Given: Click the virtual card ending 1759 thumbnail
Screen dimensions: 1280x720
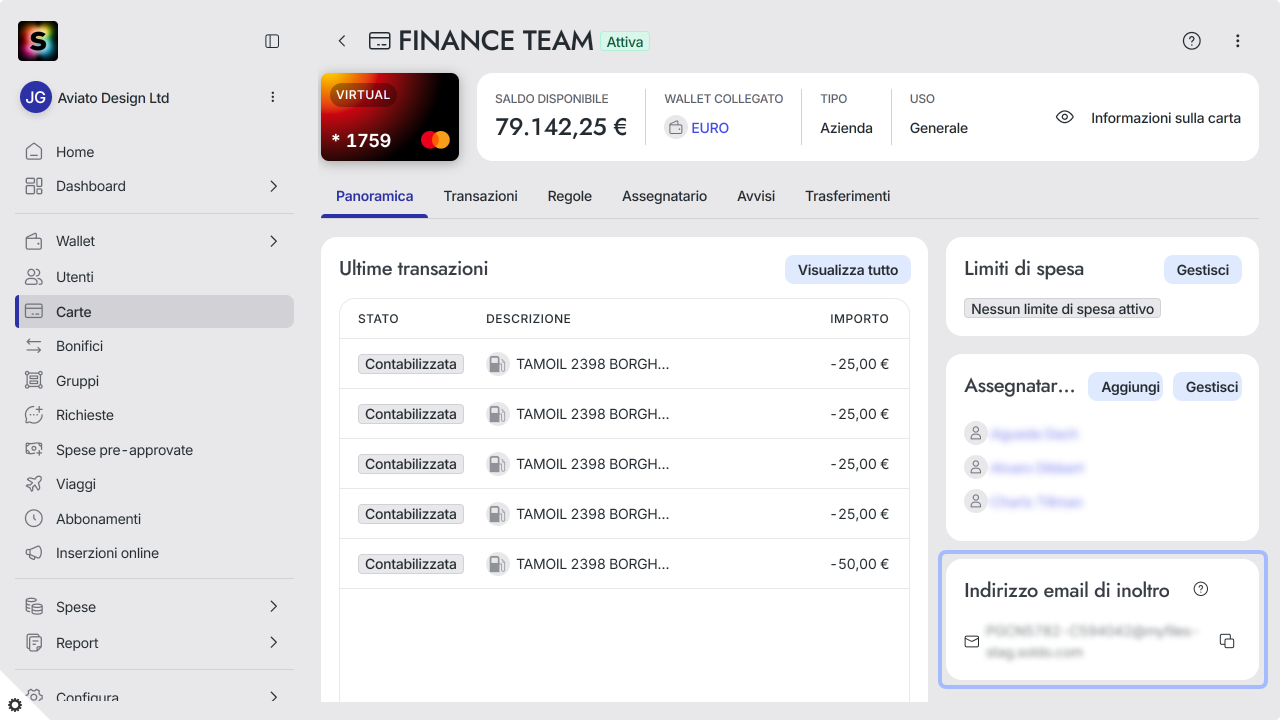Looking at the screenshot, I should [390, 117].
